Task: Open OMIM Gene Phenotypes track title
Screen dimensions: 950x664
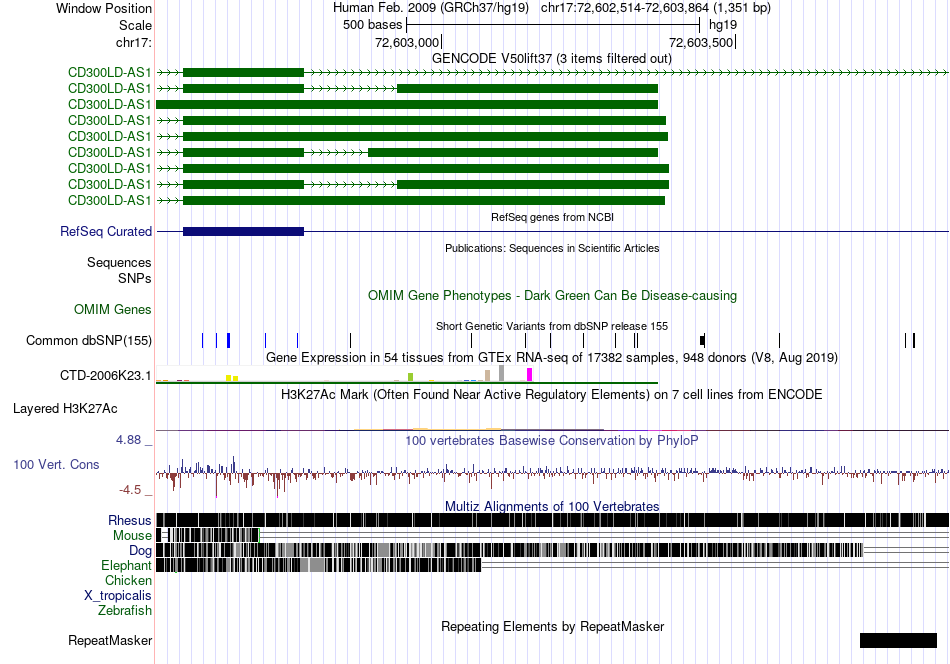Action: [552, 296]
